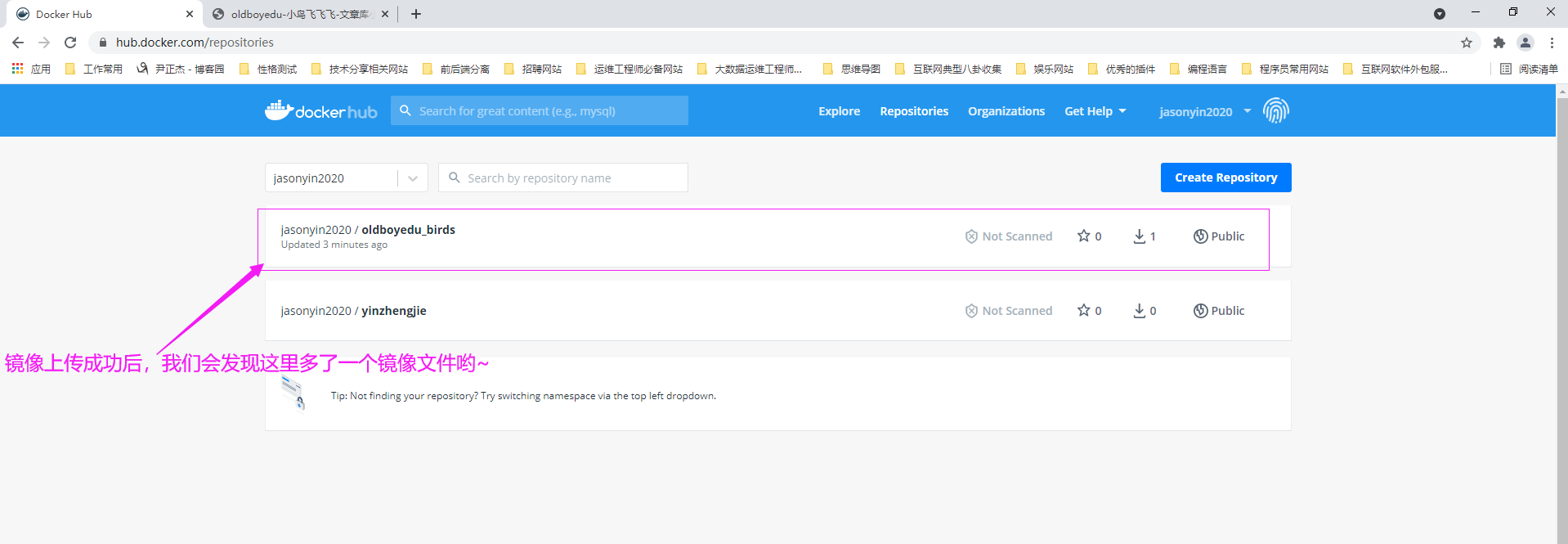Click the star icon for oldboyedu_birds
The height and width of the screenshot is (544, 1568).
1083,236
